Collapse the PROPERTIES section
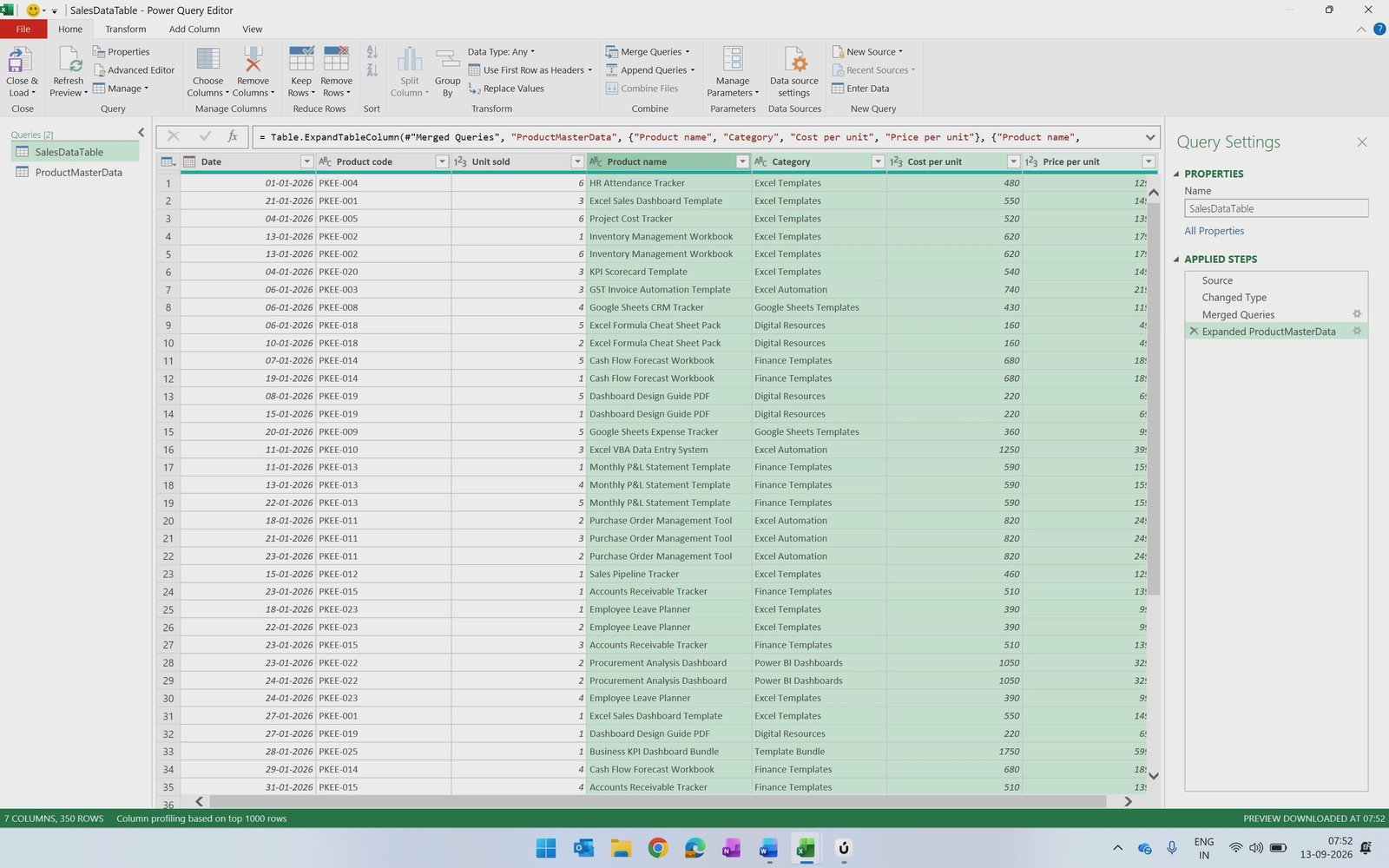1389x868 pixels. click(x=1177, y=174)
